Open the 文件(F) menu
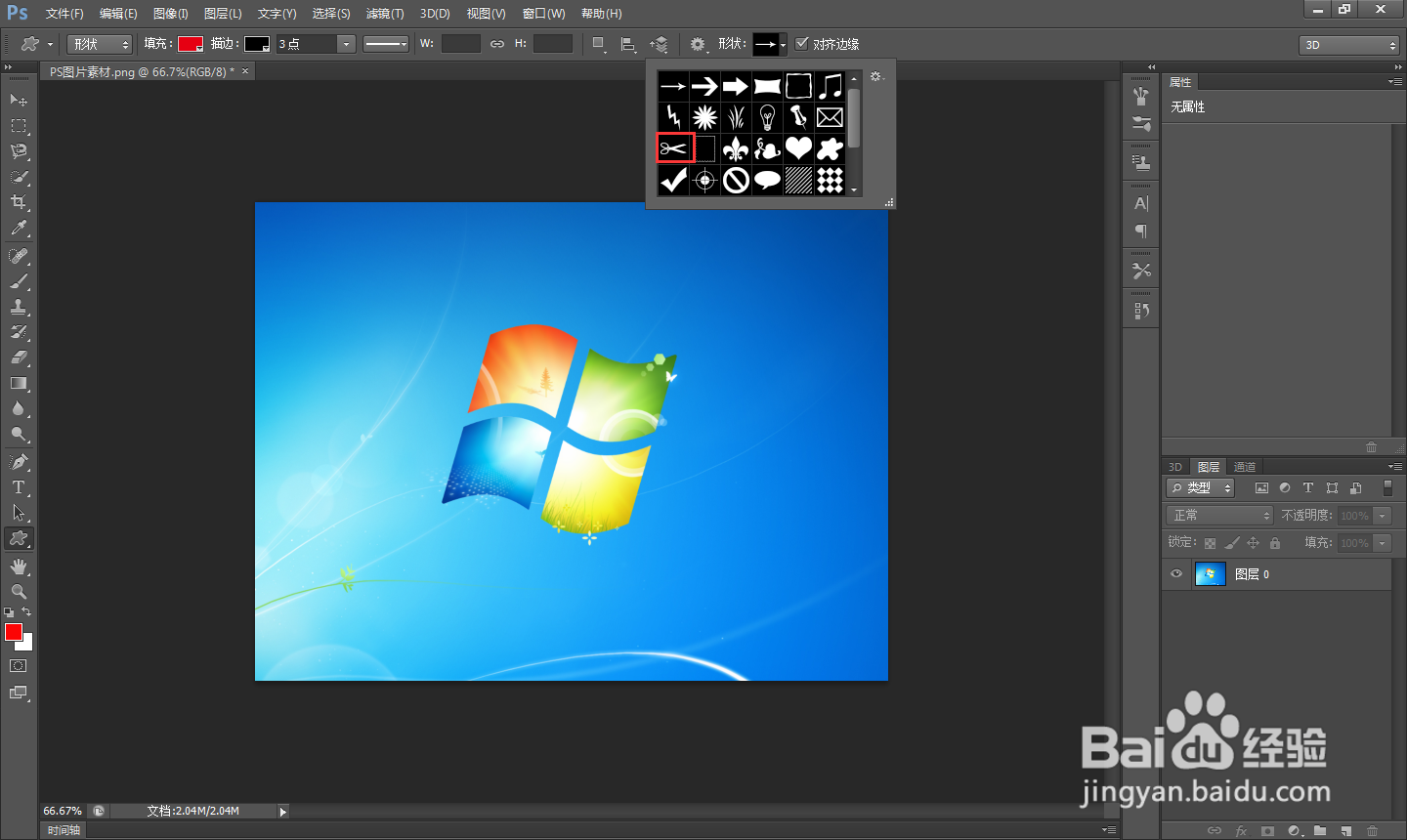The height and width of the screenshot is (840, 1407). click(64, 14)
